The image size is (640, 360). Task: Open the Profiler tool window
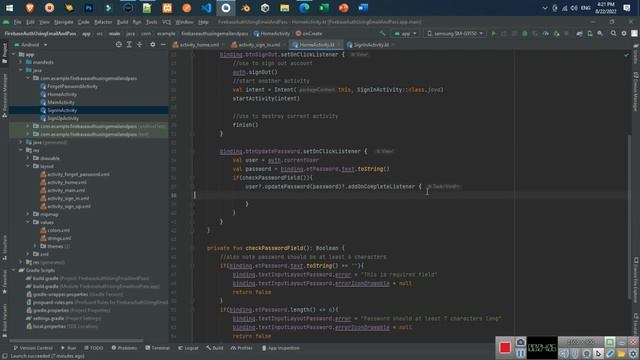242,348
